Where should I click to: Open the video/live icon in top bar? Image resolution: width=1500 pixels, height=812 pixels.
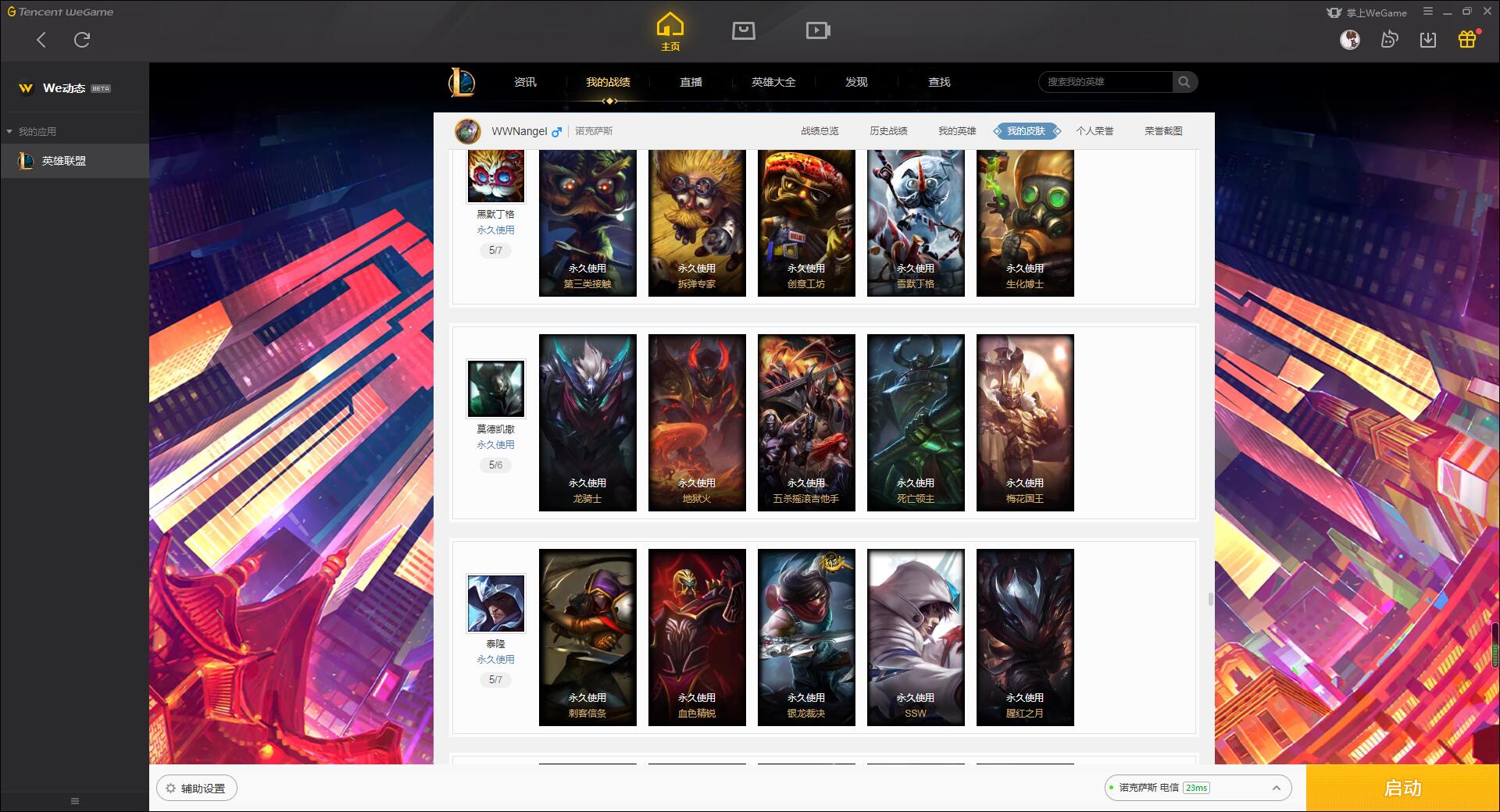click(818, 30)
